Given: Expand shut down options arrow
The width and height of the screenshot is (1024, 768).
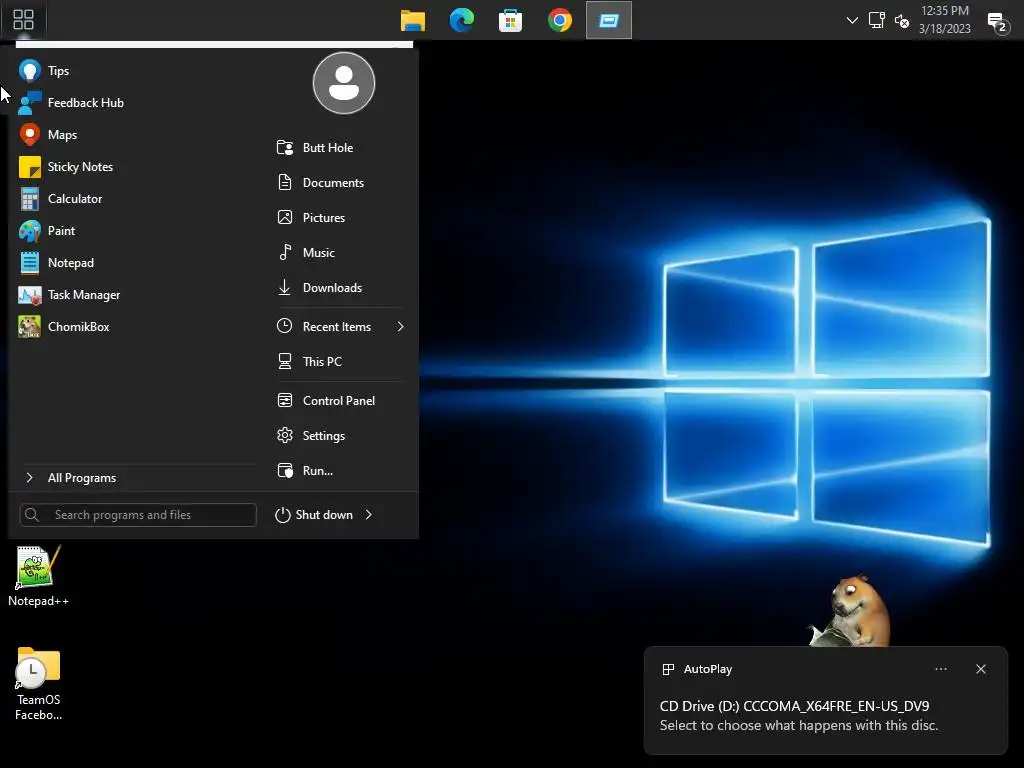Looking at the screenshot, I should click(369, 515).
